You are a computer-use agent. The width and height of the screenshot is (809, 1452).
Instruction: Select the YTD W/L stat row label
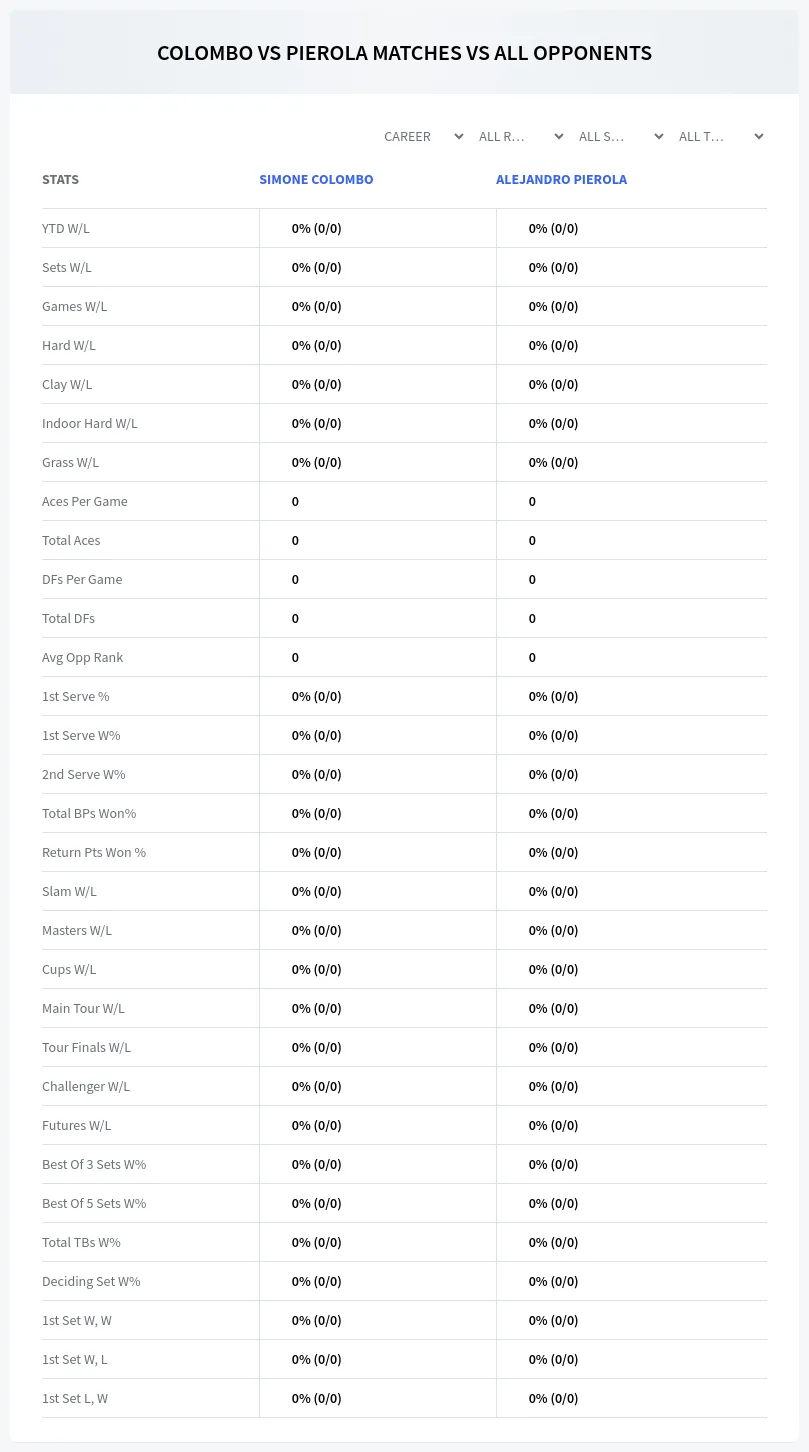pos(66,228)
